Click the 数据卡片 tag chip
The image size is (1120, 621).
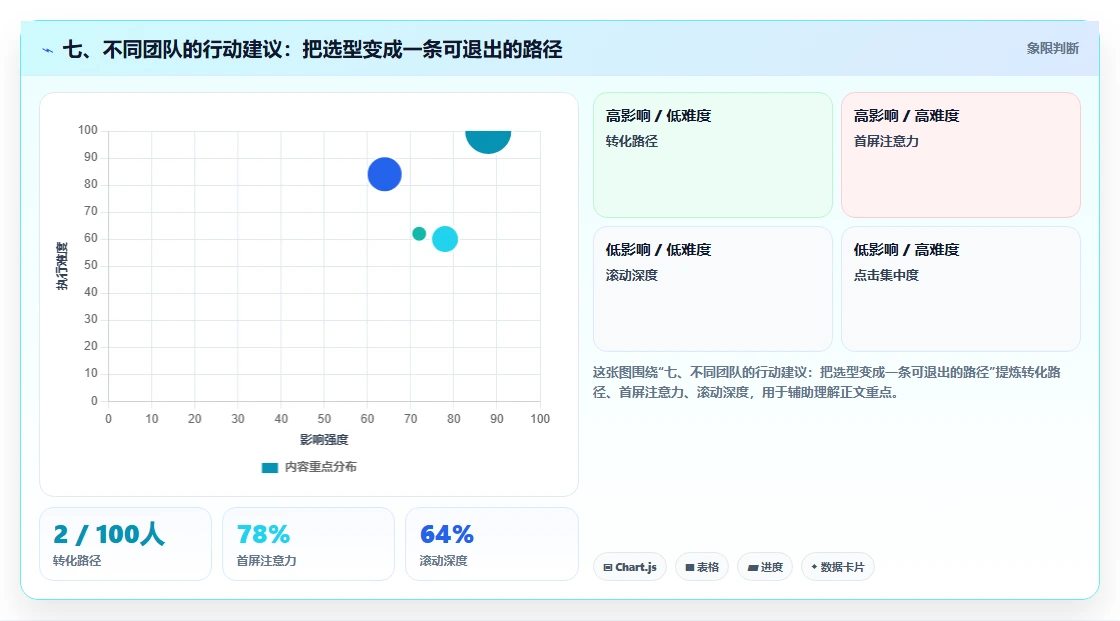838,567
